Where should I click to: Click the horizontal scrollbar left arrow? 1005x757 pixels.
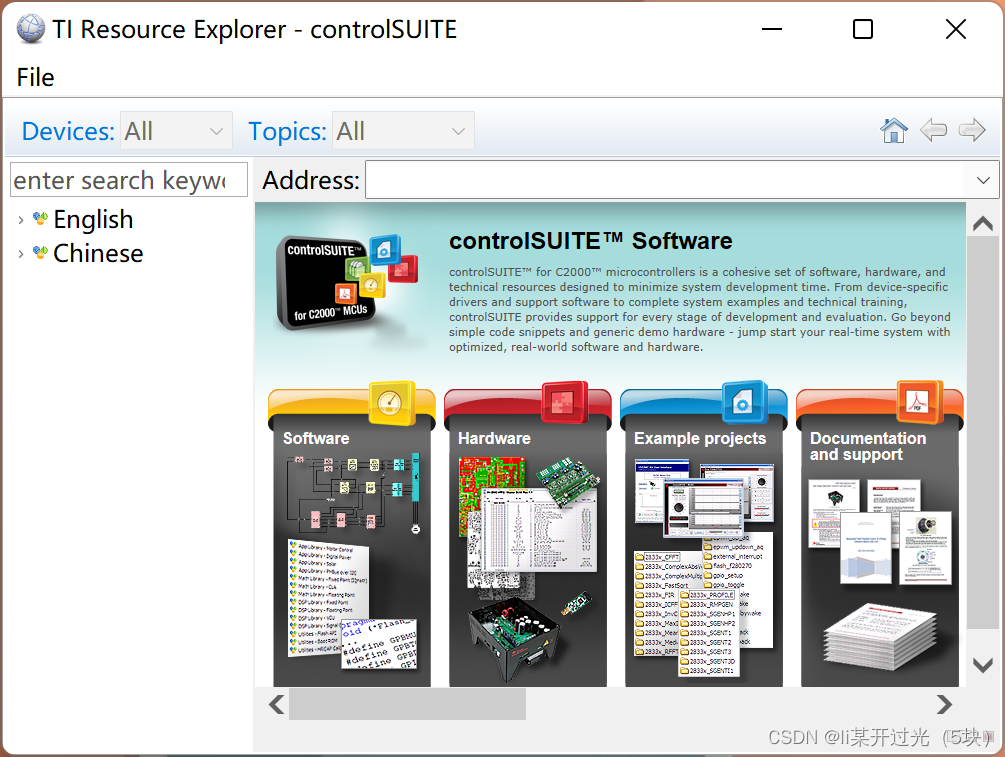276,704
